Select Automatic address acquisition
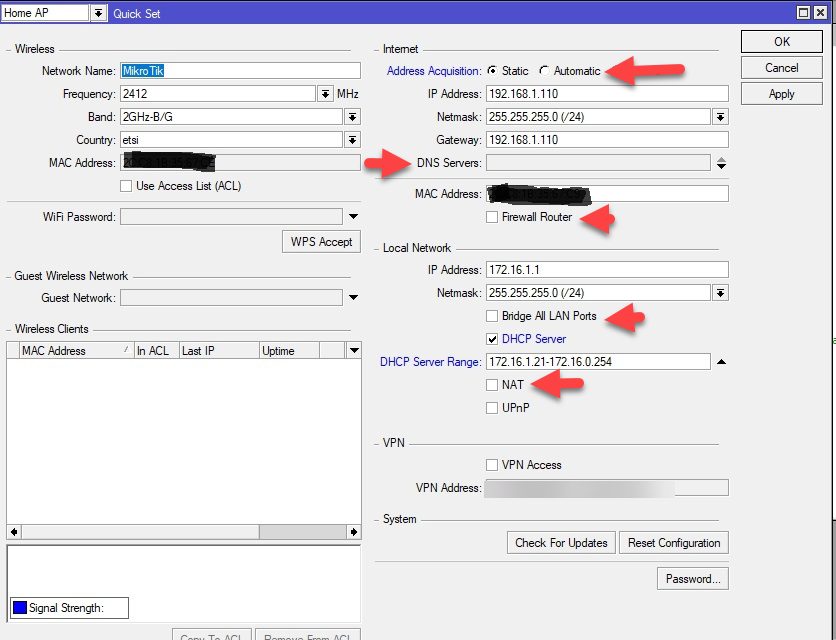The height and width of the screenshot is (640, 836). pos(544,70)
